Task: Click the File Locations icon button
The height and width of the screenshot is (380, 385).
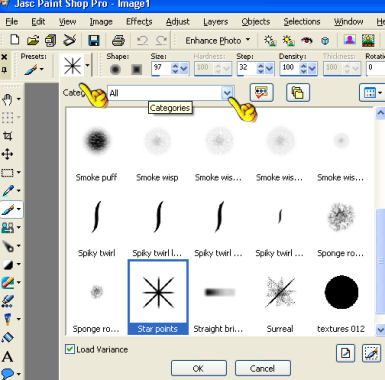Action: click(298, 92)
